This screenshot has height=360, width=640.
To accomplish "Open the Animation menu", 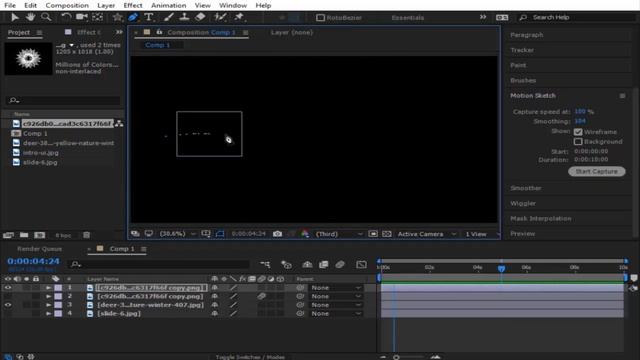I will (169, 5).
